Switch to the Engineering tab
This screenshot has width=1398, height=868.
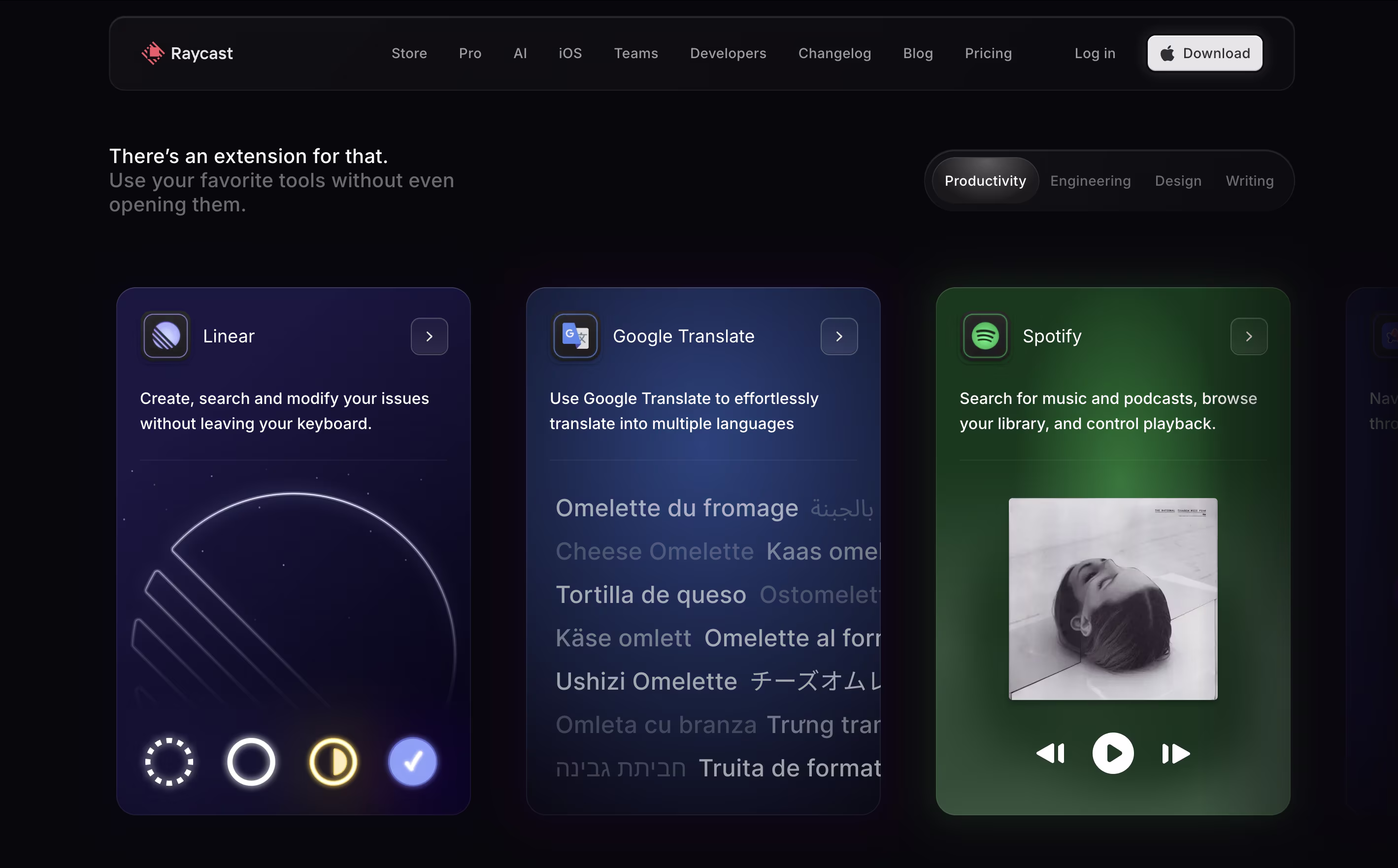1091,181
